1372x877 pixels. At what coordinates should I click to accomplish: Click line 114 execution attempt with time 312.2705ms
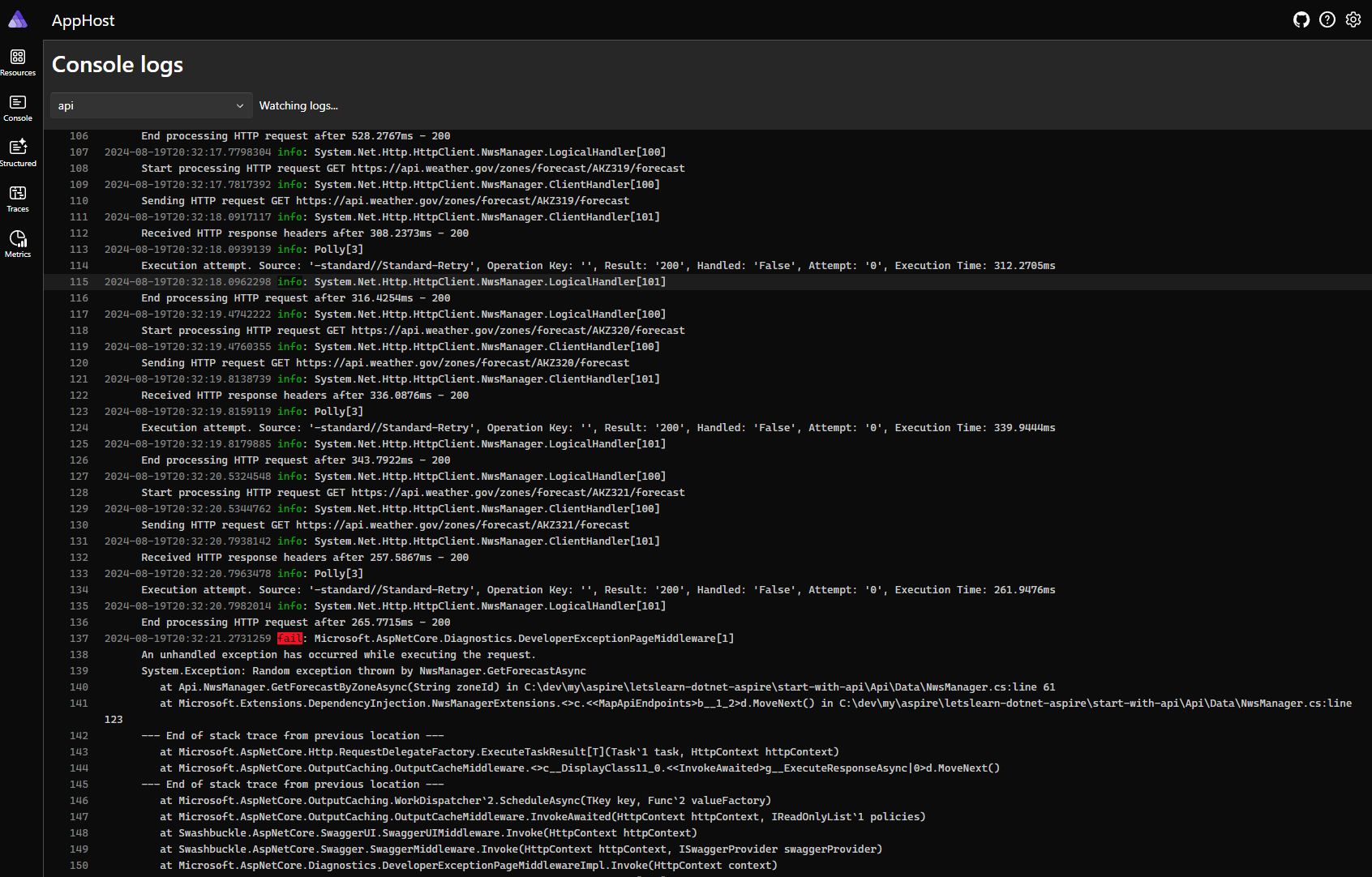click(x=598, y=266)
